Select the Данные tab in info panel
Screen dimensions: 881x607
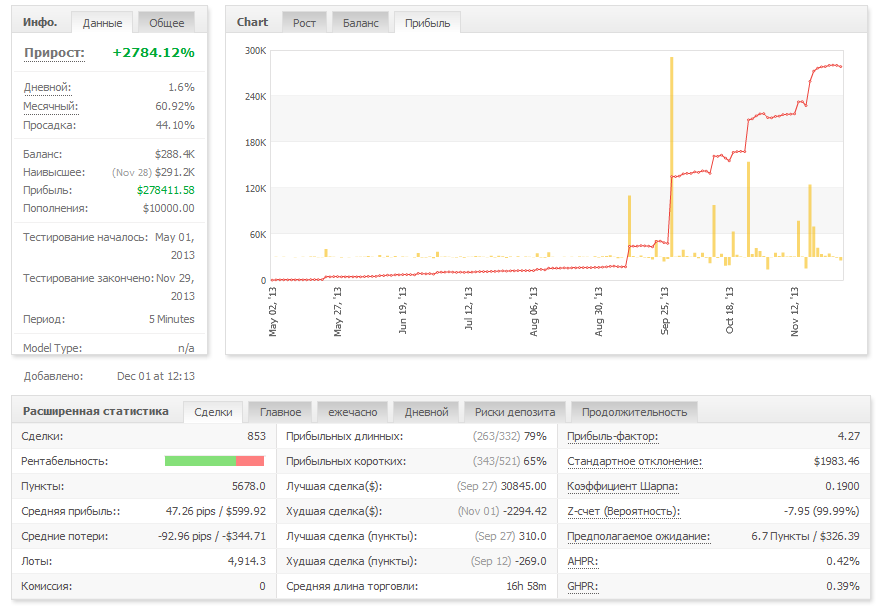coord(103,23)
